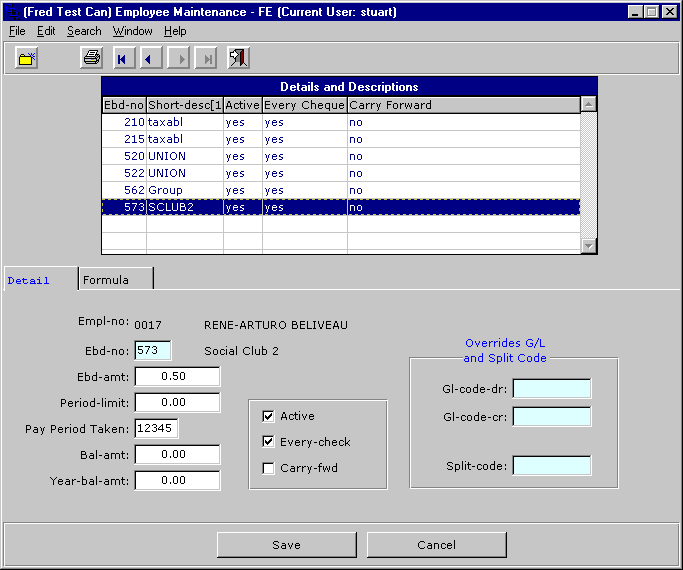Click the next record arrow
Viewport: 683px width, 570px height.
click(x=179, y=58)
